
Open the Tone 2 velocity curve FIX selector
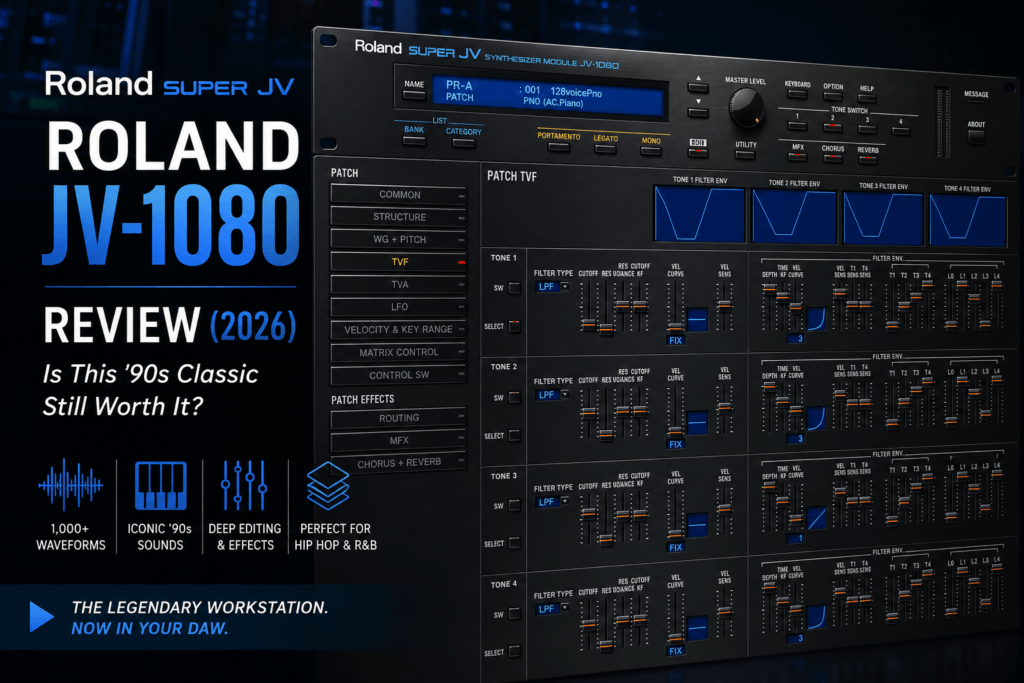coord(675,444)
